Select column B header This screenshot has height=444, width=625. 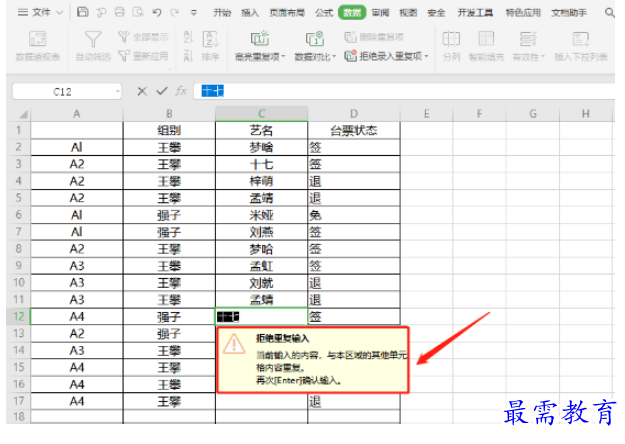point(169,114)
